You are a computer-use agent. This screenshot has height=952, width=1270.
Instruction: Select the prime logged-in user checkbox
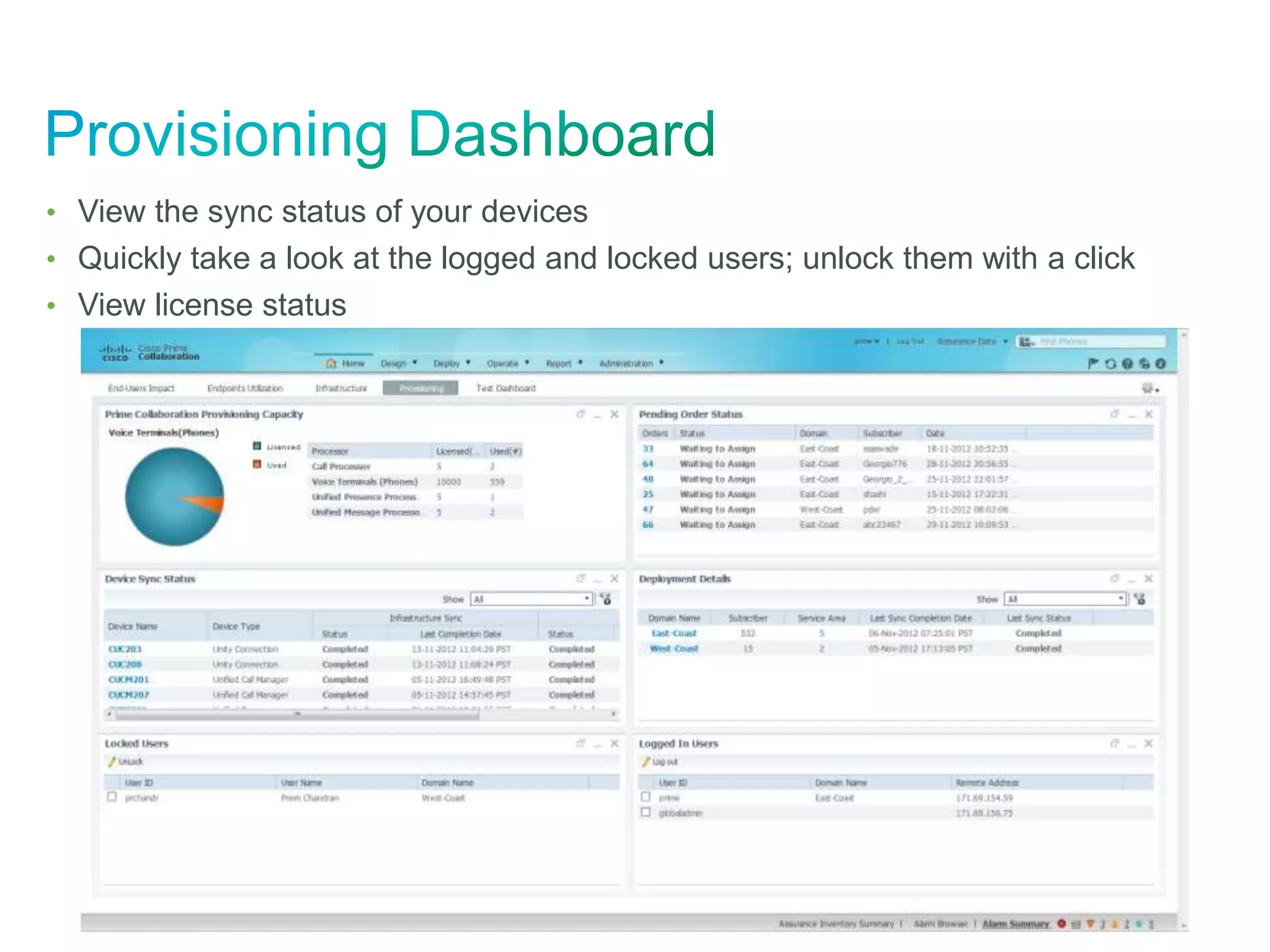click(646, 797)
